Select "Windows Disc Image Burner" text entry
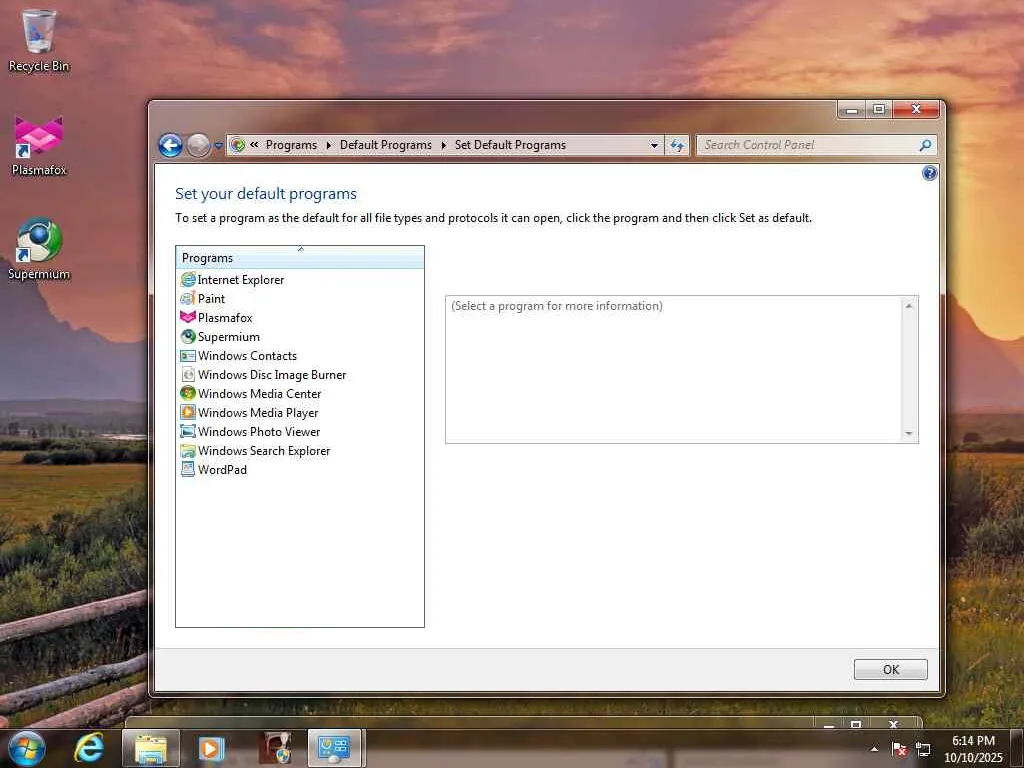 tap(272, 374)
